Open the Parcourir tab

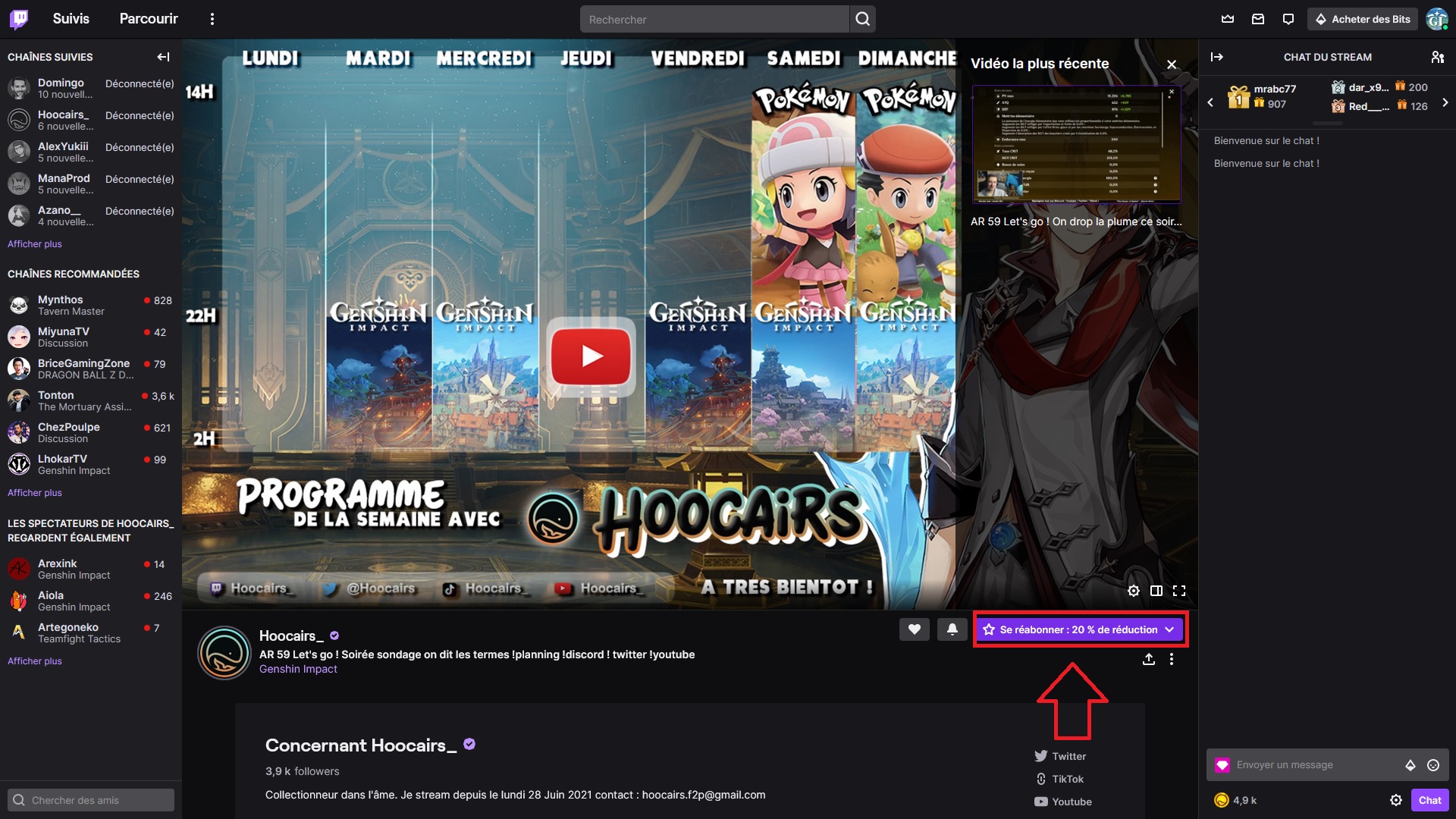pyautogui.click(x=149, y=19)
